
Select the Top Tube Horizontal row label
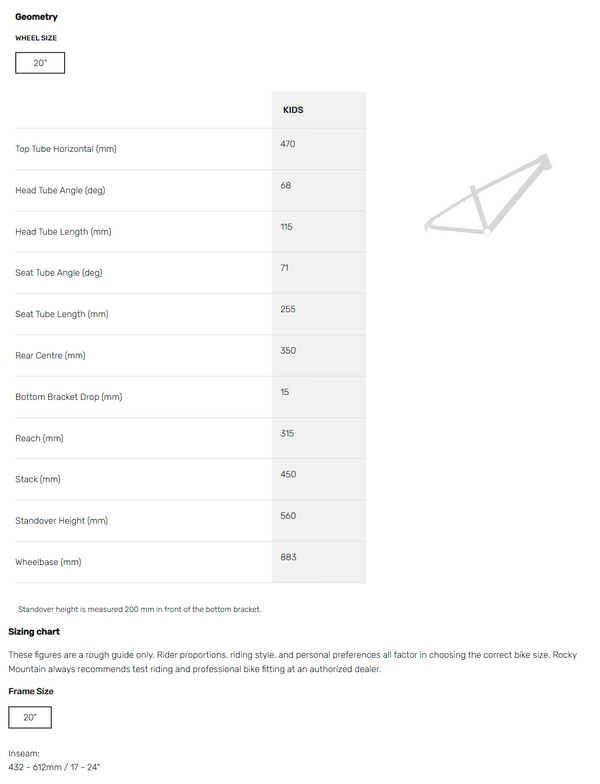(66, 149)
